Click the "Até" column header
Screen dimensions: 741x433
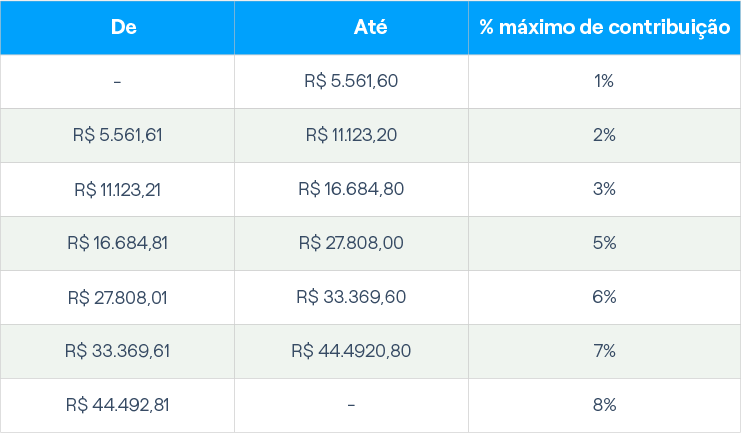coord(351,27)
